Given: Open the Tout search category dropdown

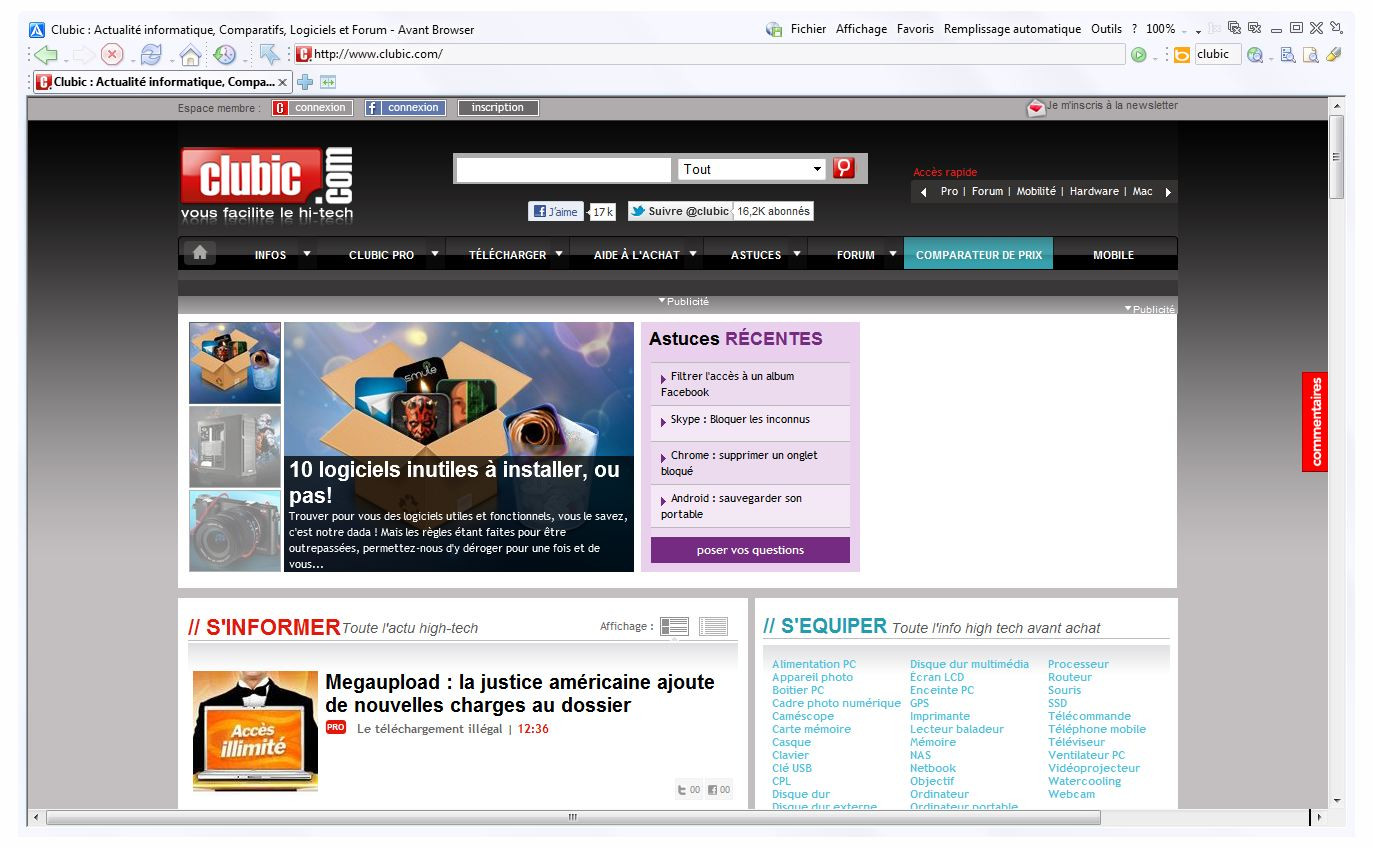Looking at the screenshot, I should 751,168.
